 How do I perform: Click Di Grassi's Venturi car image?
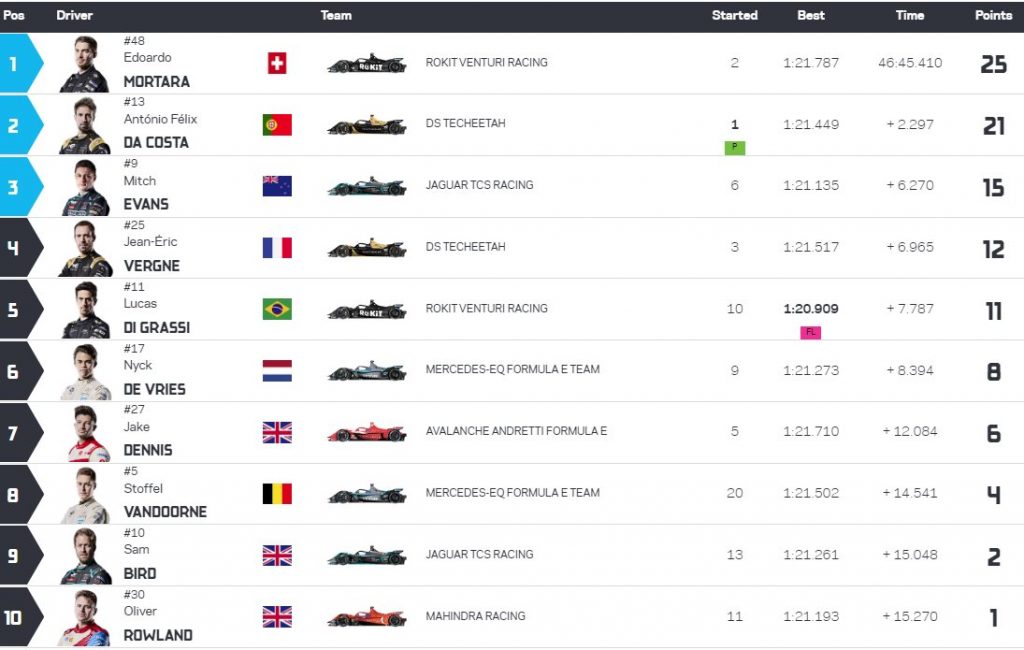click(x=367, y=309)
